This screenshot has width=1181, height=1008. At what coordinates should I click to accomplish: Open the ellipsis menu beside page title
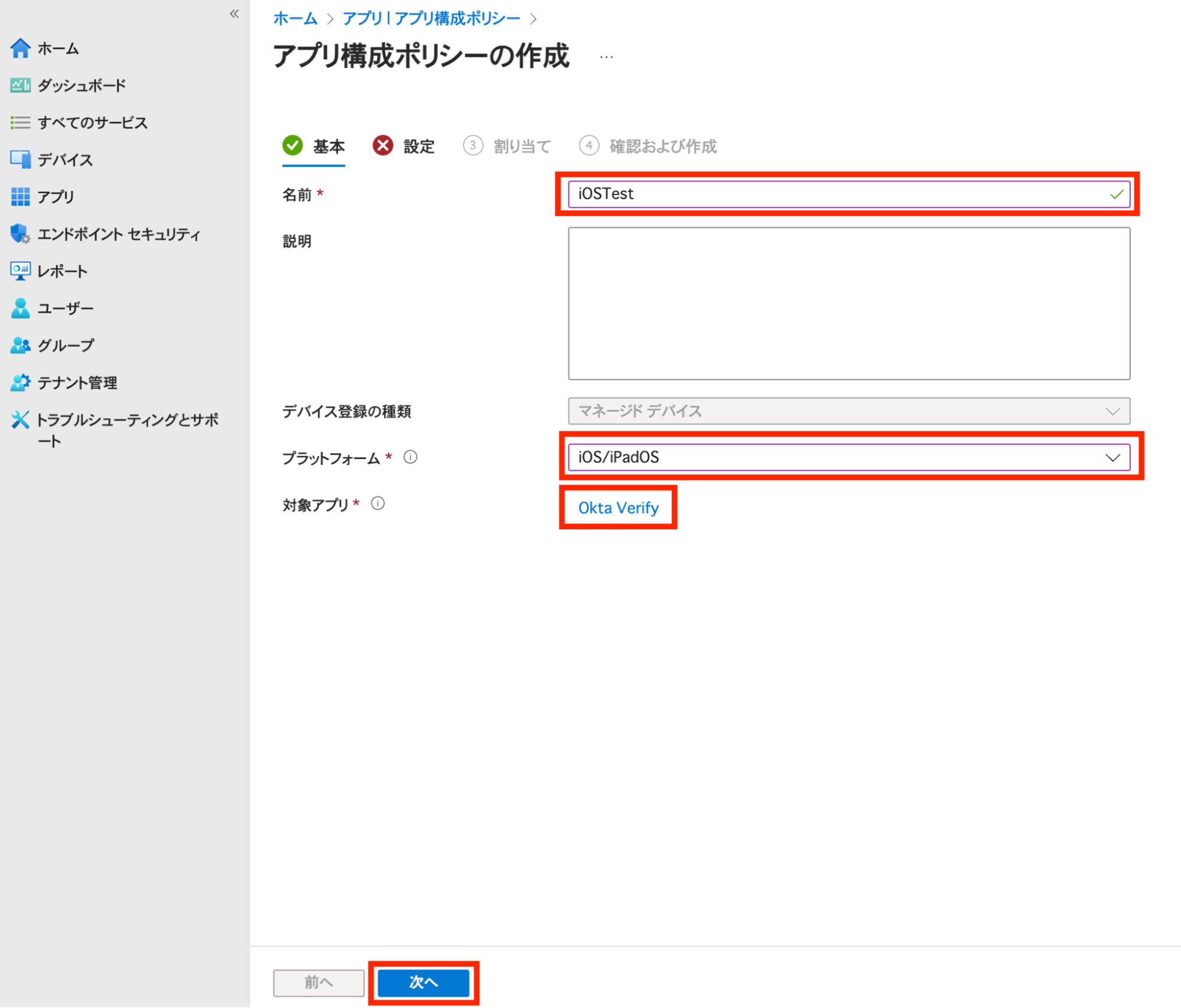[x=606, y=57]
